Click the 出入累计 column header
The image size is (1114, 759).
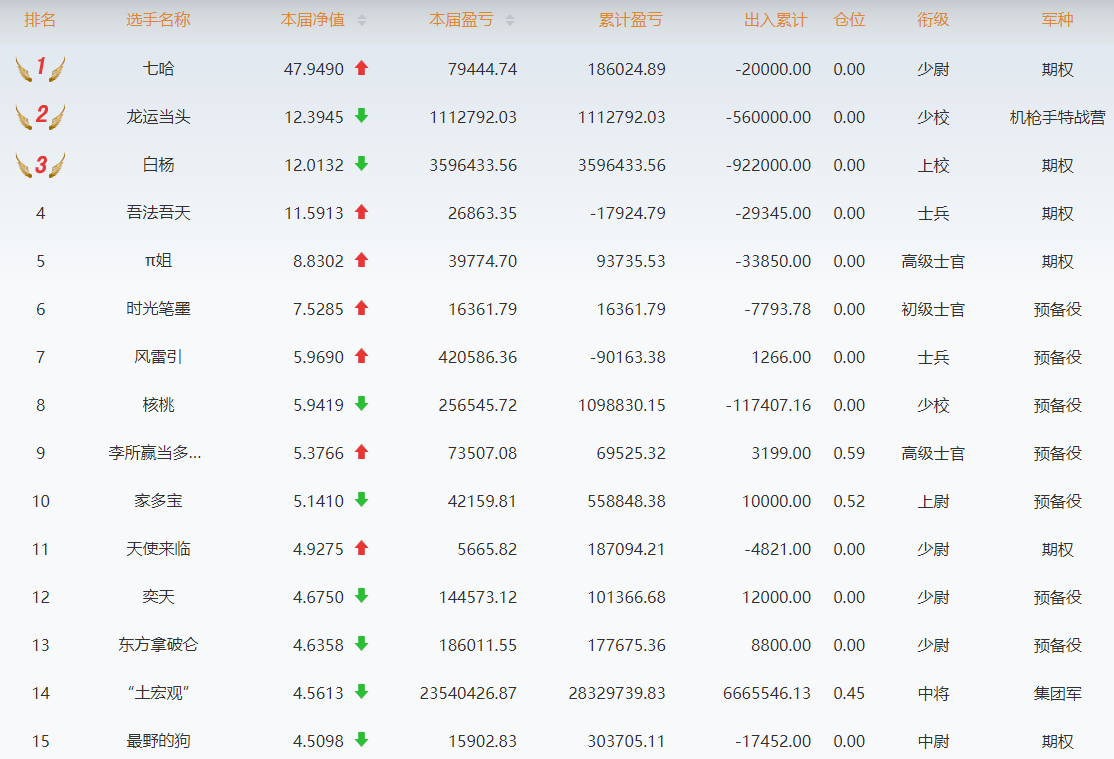tap(776, 20)
